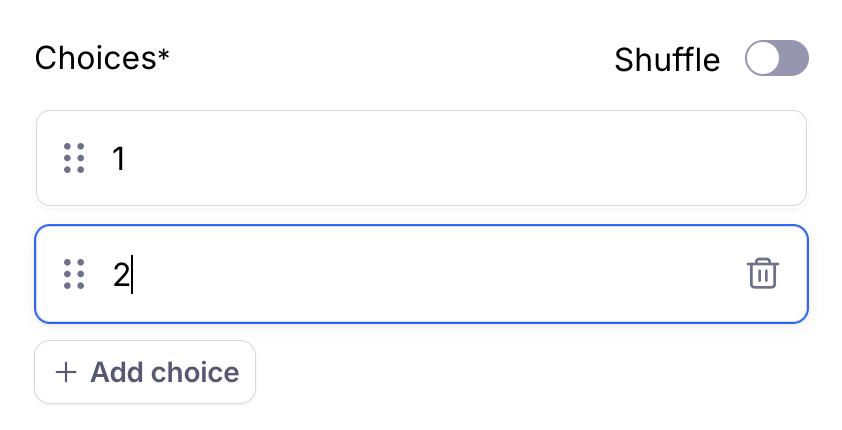
Task: Delete choice 2 with the trash icon
Action: click(x=763, y=274)
